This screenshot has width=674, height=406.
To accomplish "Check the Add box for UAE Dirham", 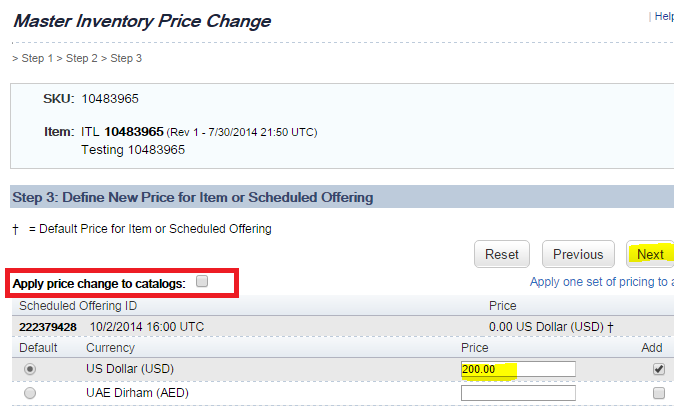I will point(659,393).
